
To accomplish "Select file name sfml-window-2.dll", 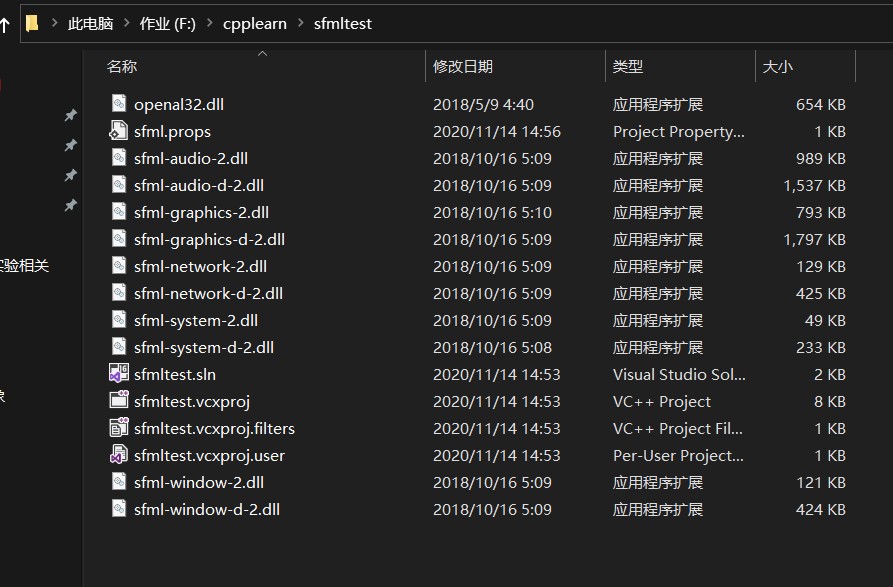I will click(x=199, y=482).
